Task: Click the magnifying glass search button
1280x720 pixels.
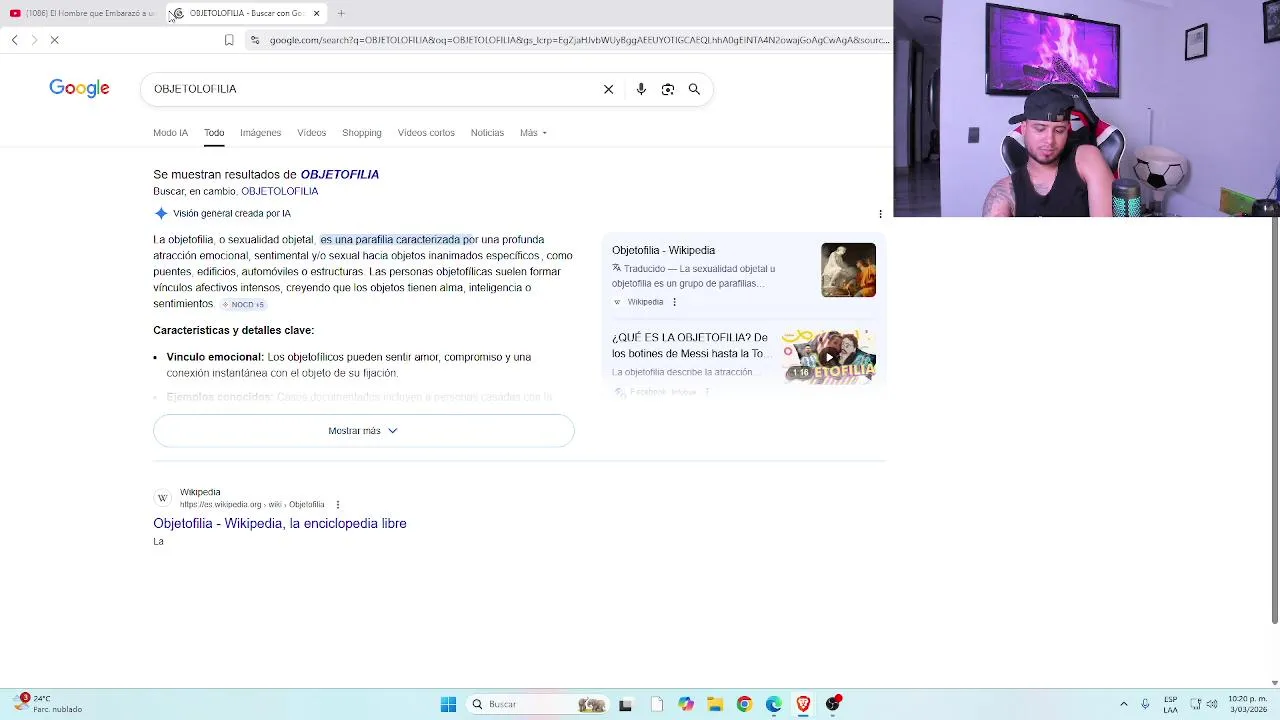Action: point(694,89)
